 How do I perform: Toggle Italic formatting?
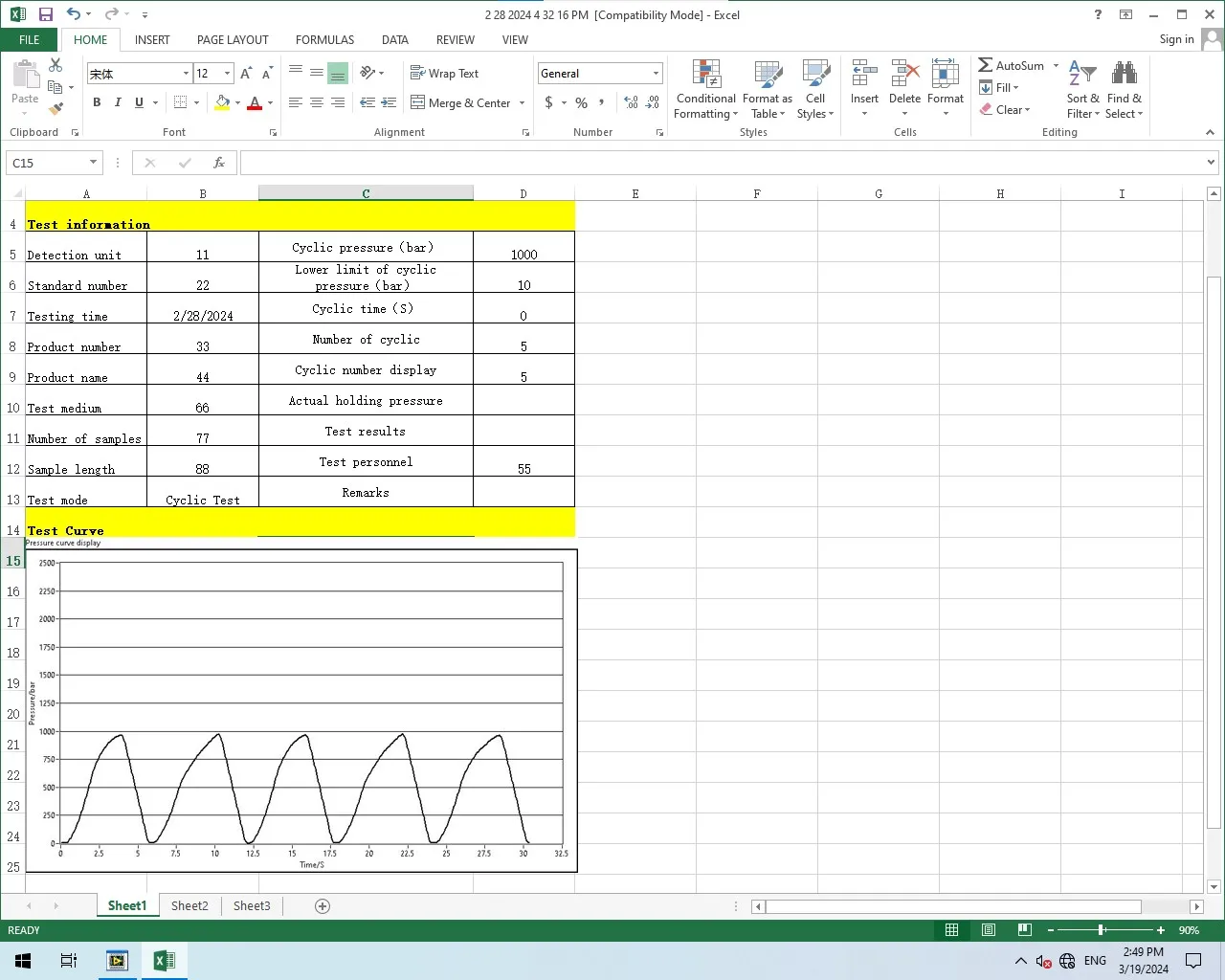118,102
